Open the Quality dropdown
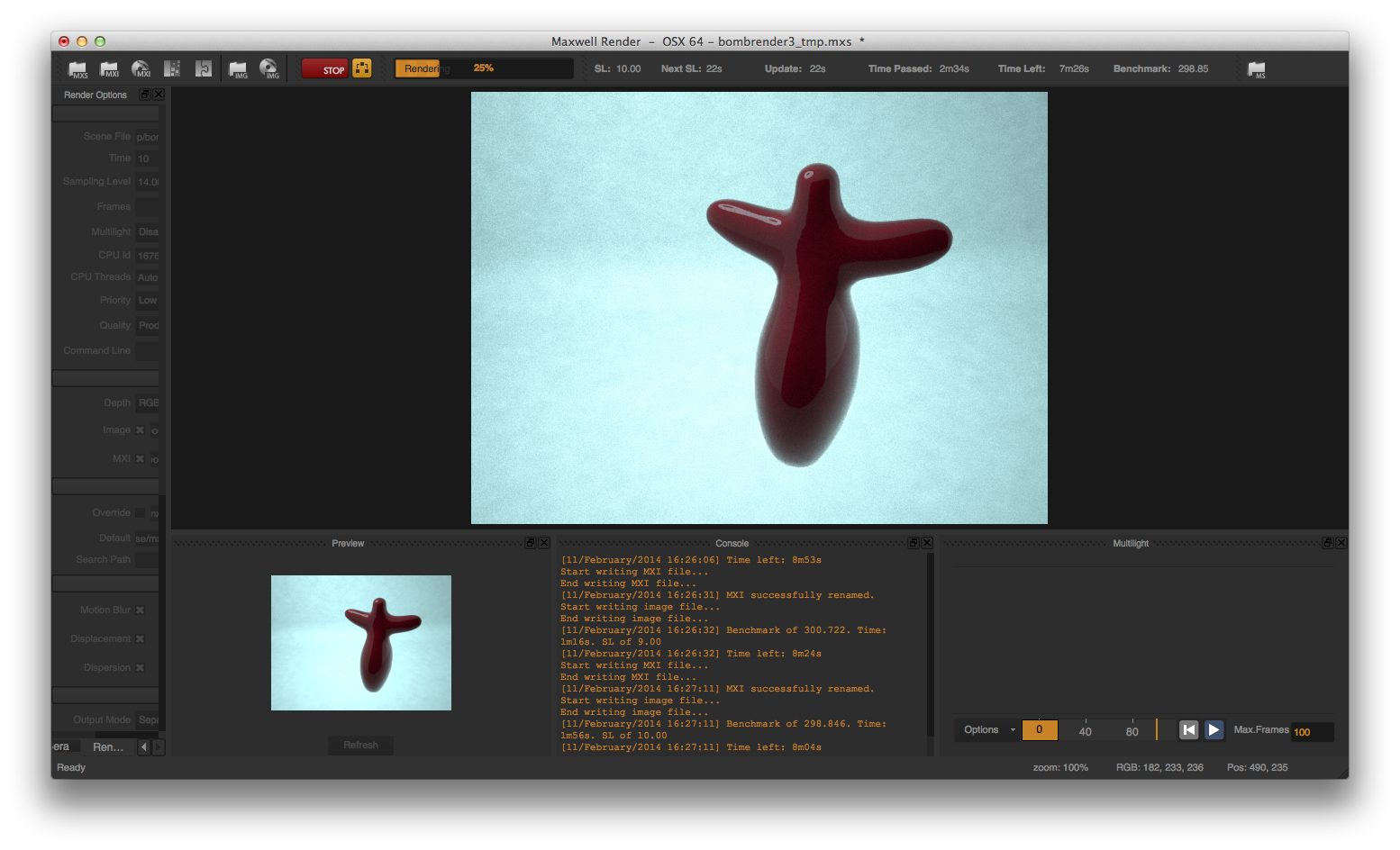Image resolution: width=1400 pixels, height=850 pixels. [x=147, y=326]
